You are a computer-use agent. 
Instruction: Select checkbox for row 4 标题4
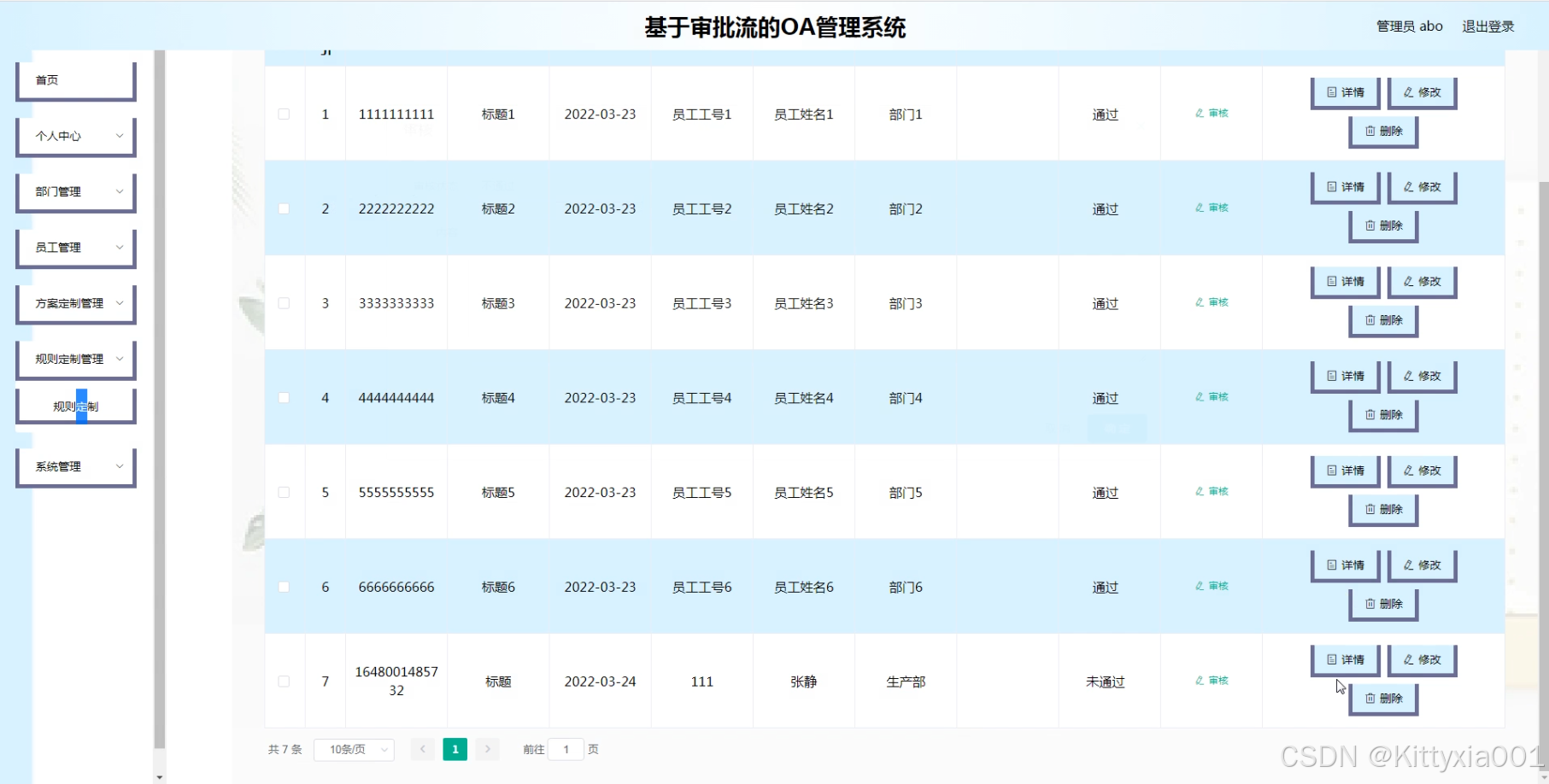click(x=284, y=398)
